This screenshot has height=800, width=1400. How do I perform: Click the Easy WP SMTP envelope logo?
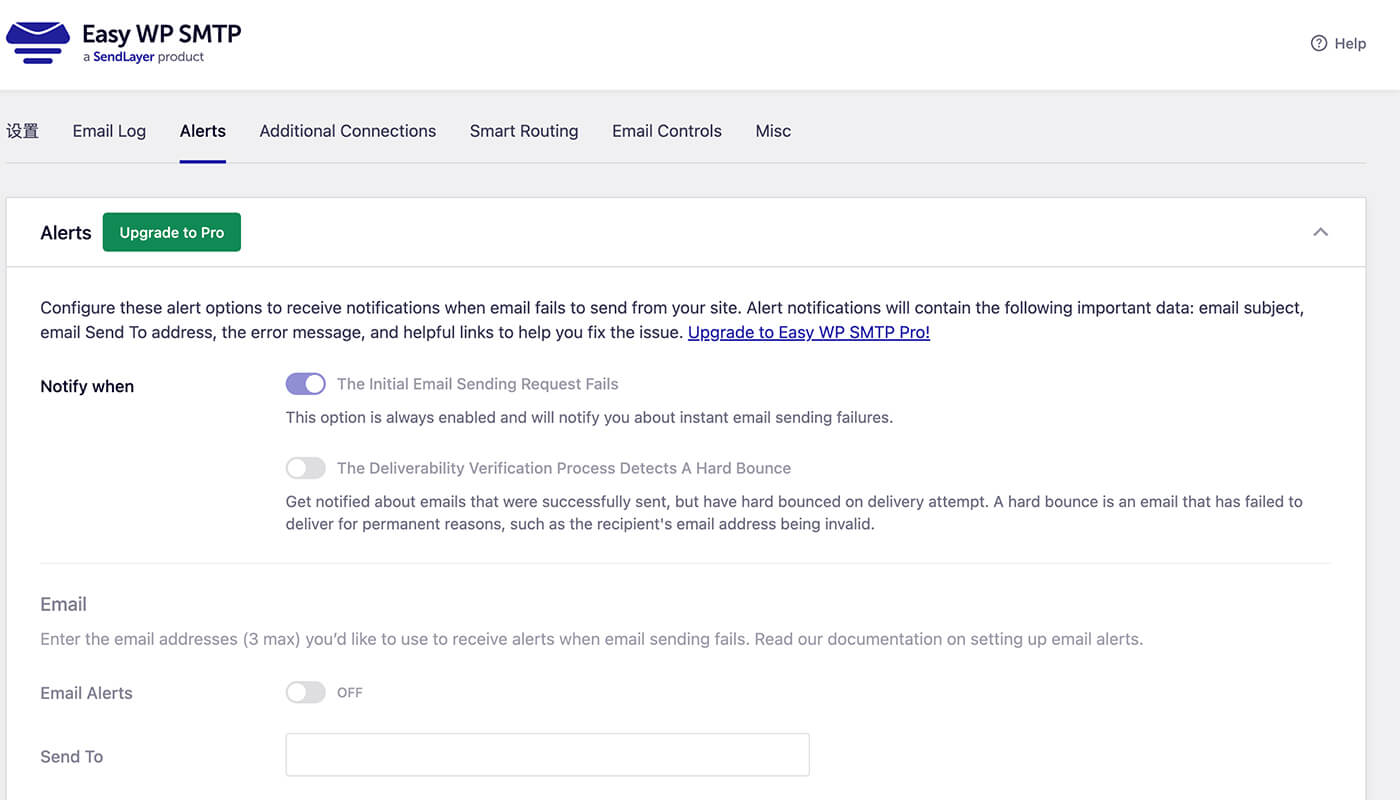38,44
